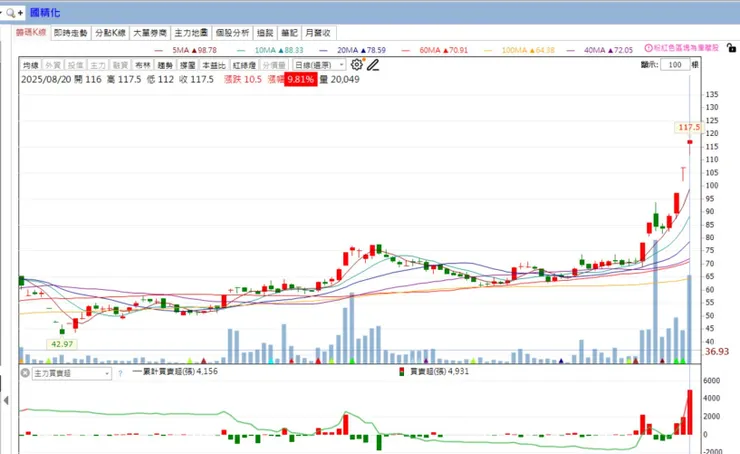Click the pink info icon beside the MA legend
740x454 pixels.
click(x=648, y=48)
